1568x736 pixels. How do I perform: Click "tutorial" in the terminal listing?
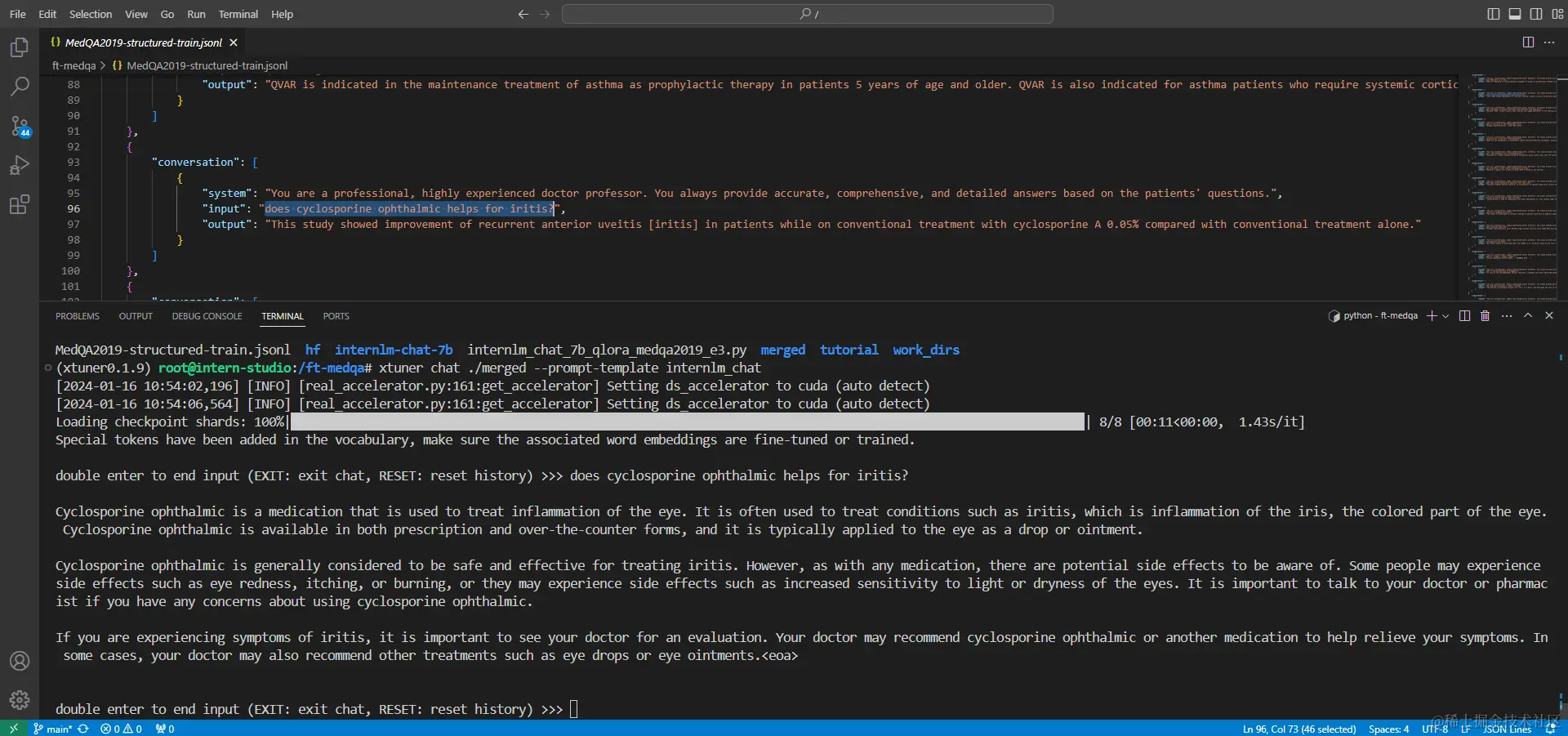click(x=849, y=350)
